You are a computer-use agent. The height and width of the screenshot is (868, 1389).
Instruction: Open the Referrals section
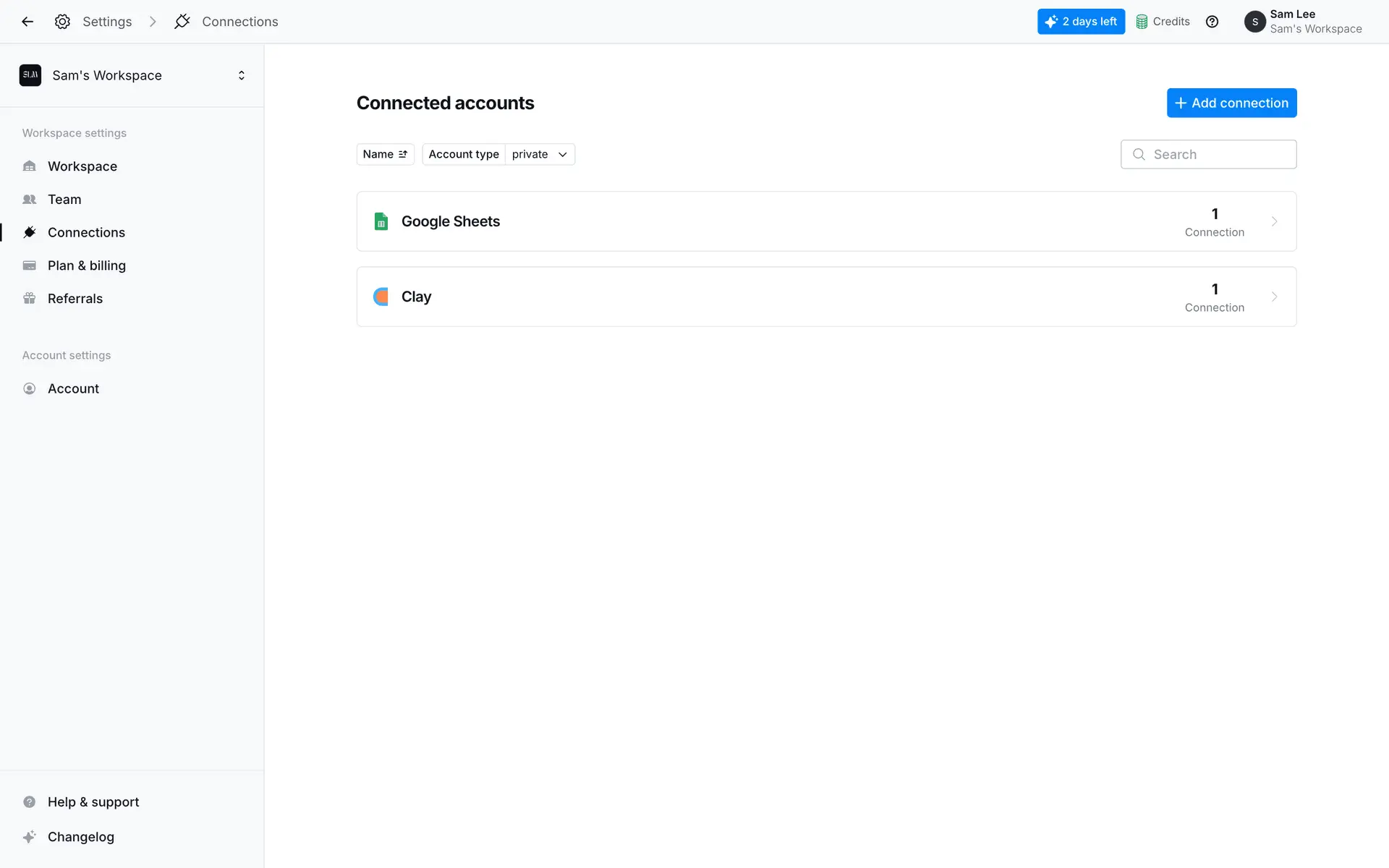[75, 299]
